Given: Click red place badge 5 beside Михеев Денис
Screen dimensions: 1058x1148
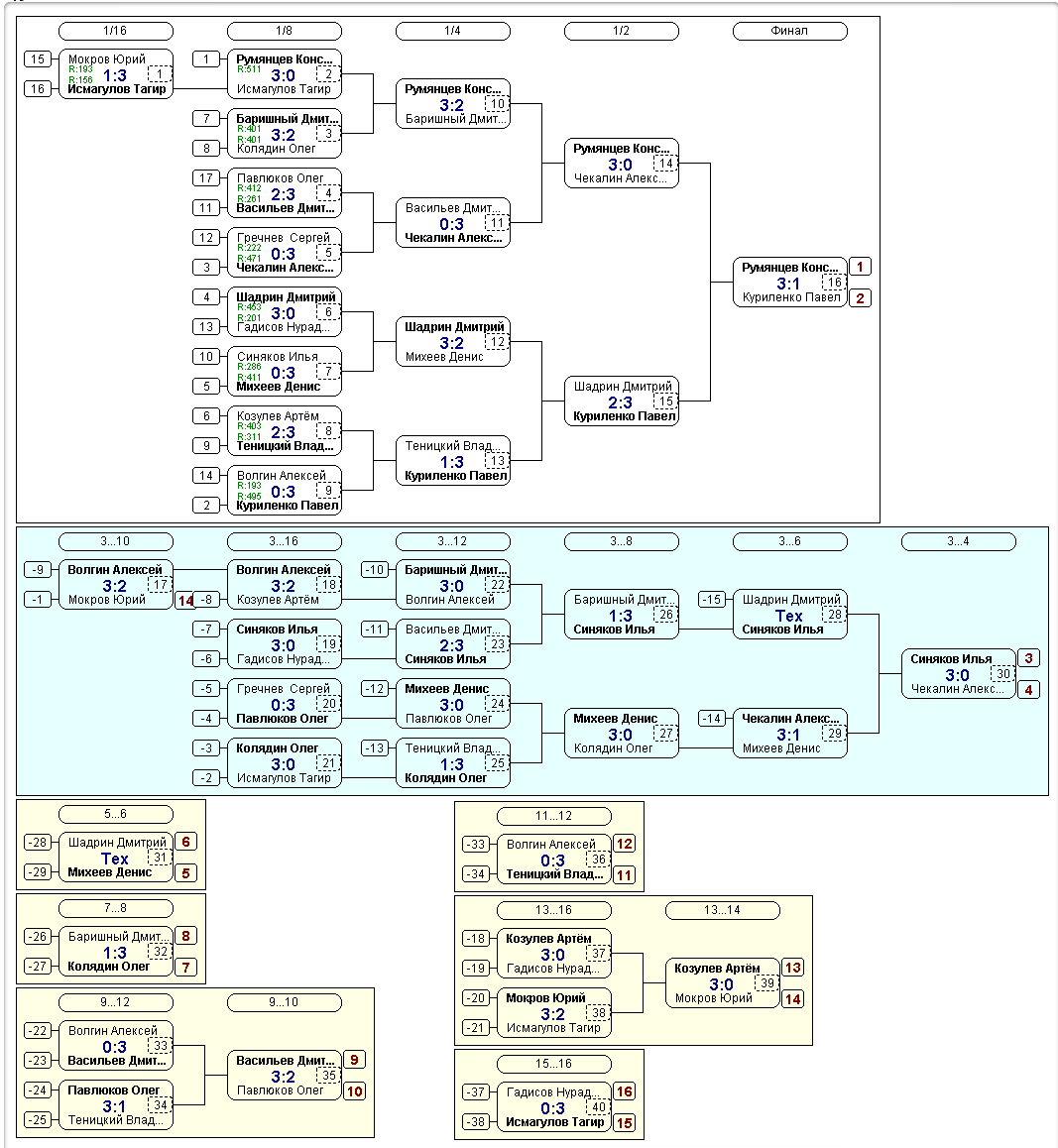Looking at the screenshot, I should (x=186, y=873).
